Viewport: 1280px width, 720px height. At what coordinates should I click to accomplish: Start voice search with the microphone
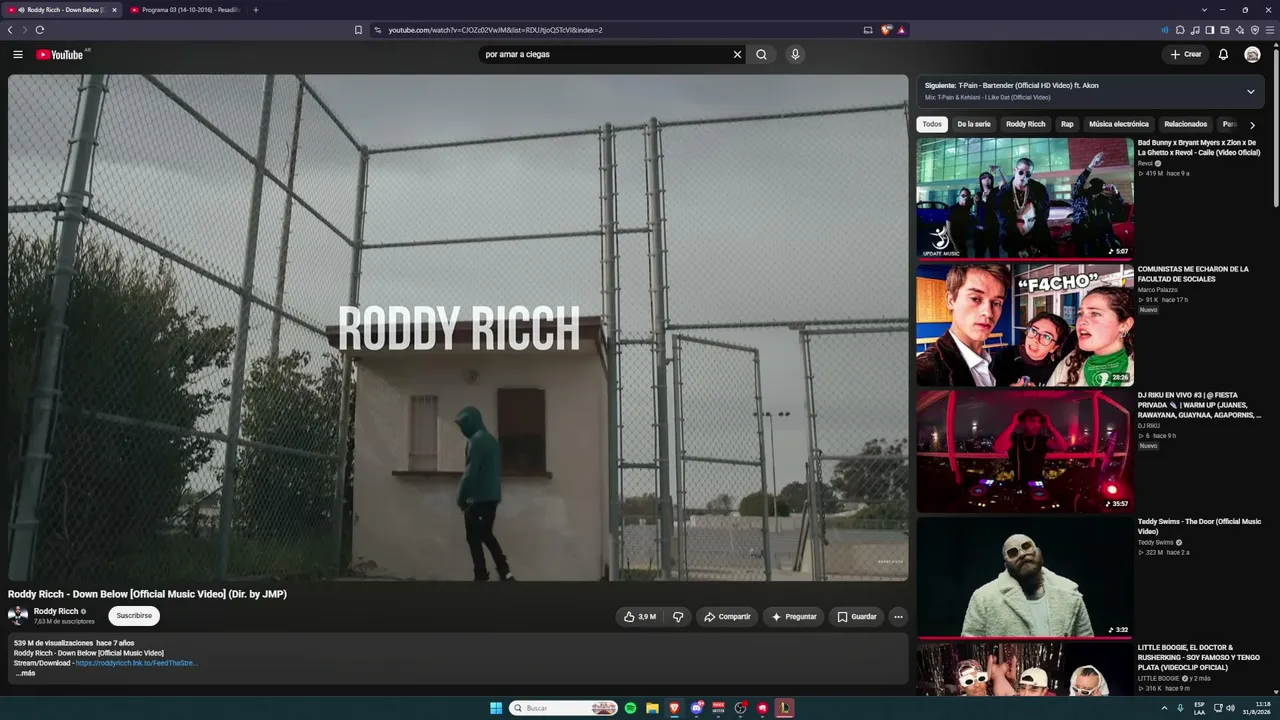[x=795, y=54]
